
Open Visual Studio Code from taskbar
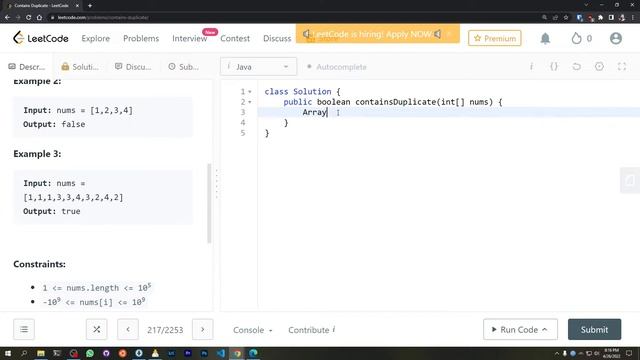tap(221, 353)
